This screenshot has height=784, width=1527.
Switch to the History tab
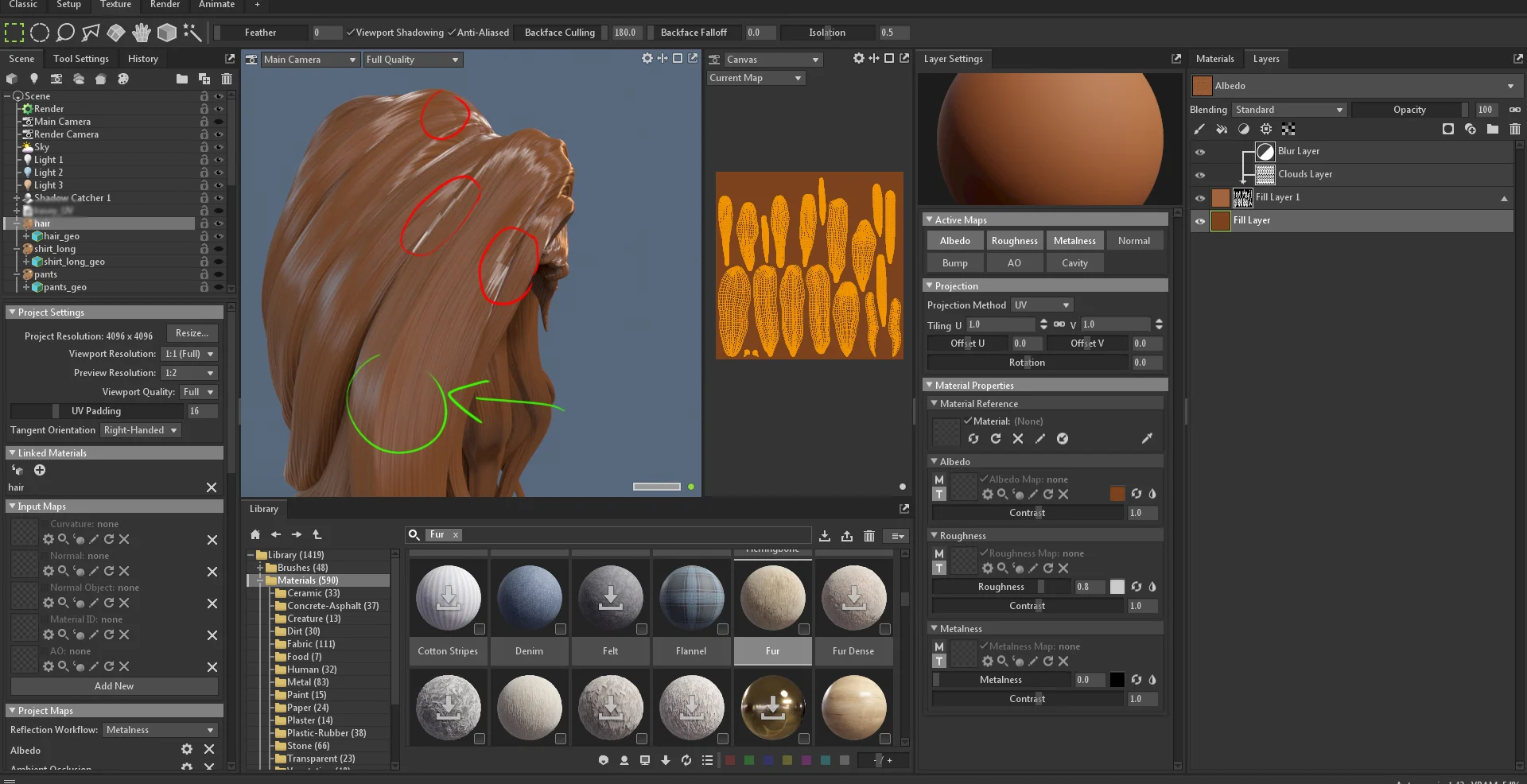click(143, 59)
